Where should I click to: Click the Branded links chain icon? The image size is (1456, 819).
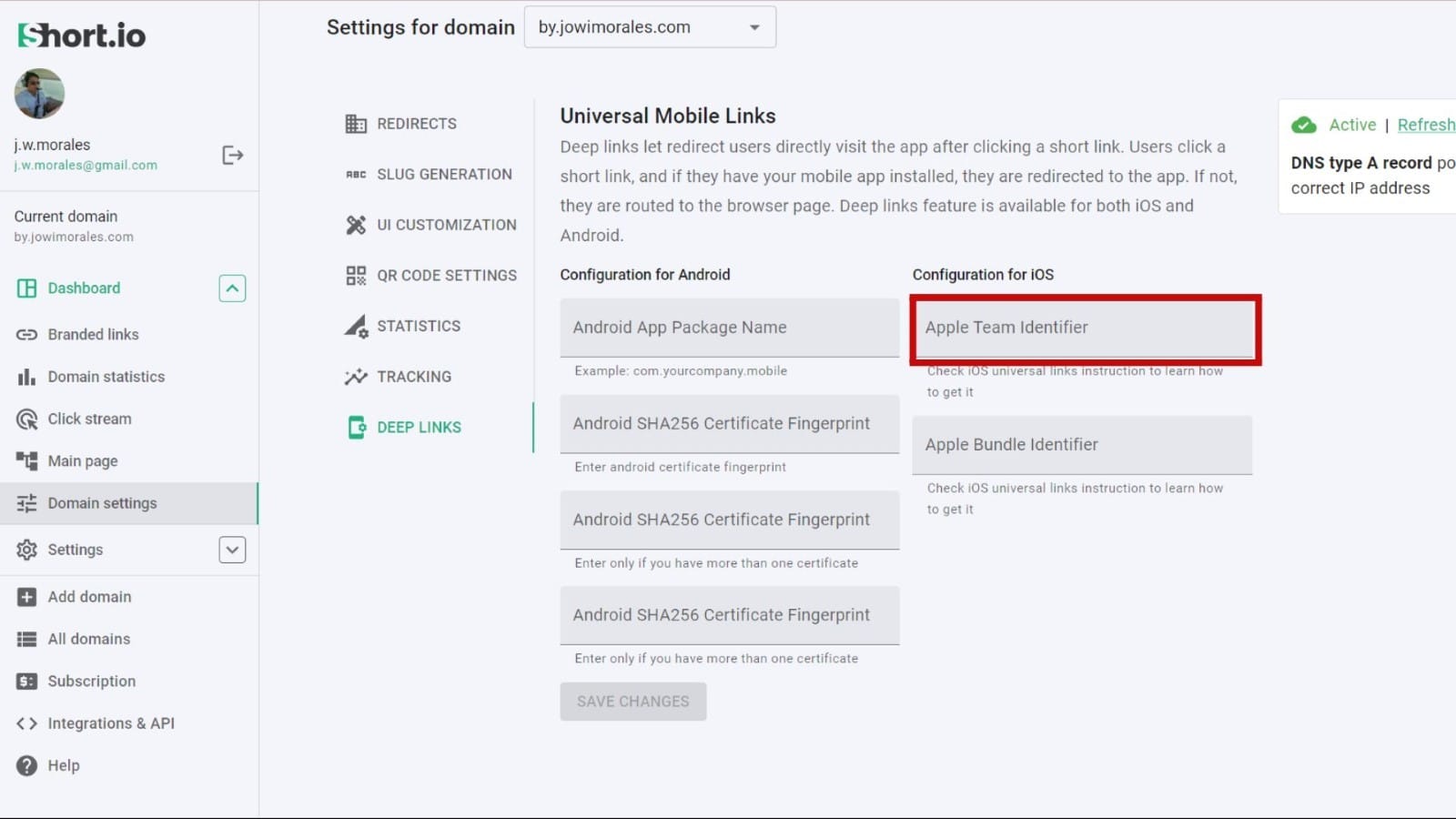point(27,335)
